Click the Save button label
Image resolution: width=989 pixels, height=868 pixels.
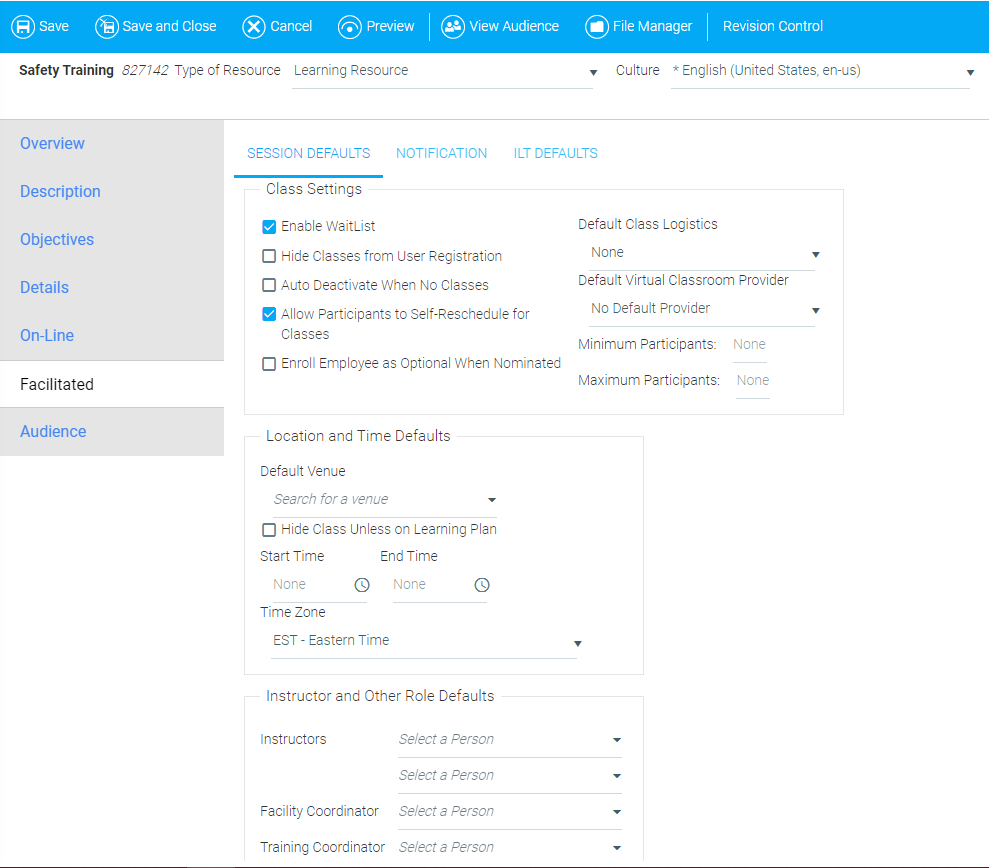point(54,26)
